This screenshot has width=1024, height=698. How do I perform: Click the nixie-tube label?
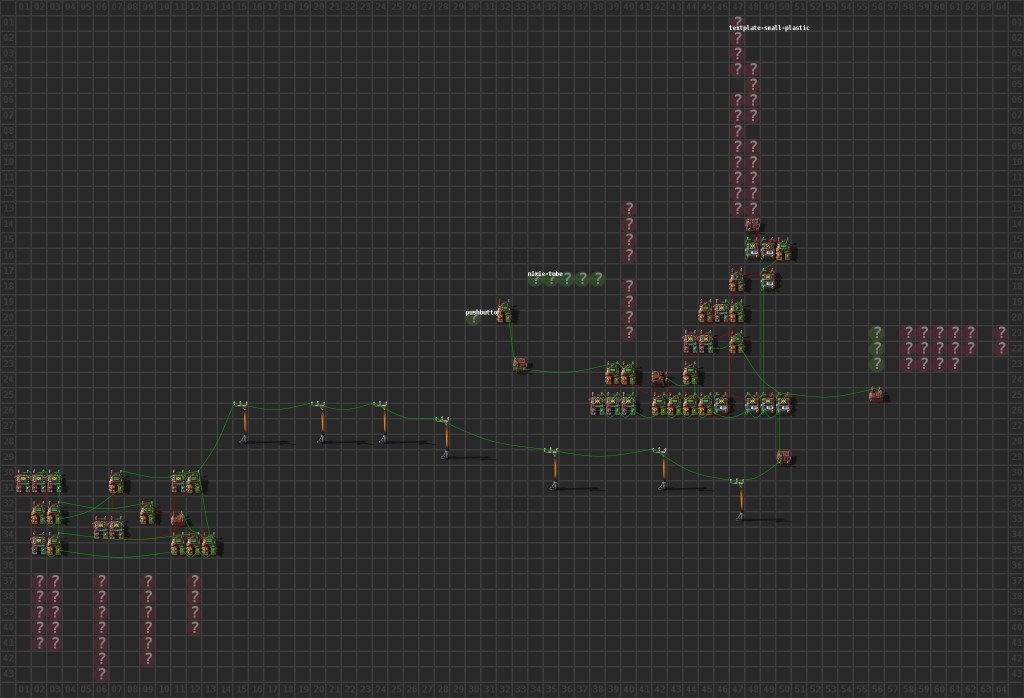(x=545, y=274)
